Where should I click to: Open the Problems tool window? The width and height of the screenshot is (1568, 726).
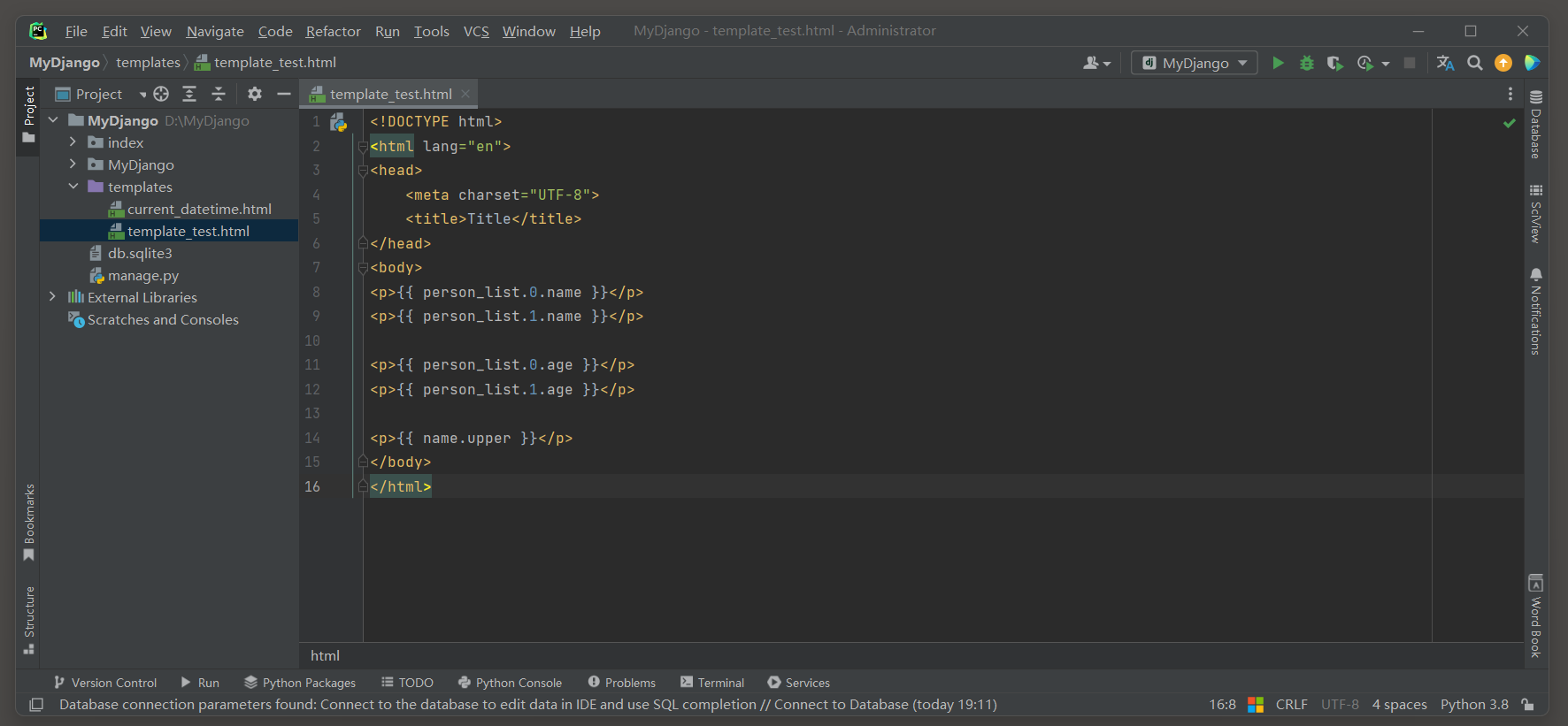click(621, 683)
